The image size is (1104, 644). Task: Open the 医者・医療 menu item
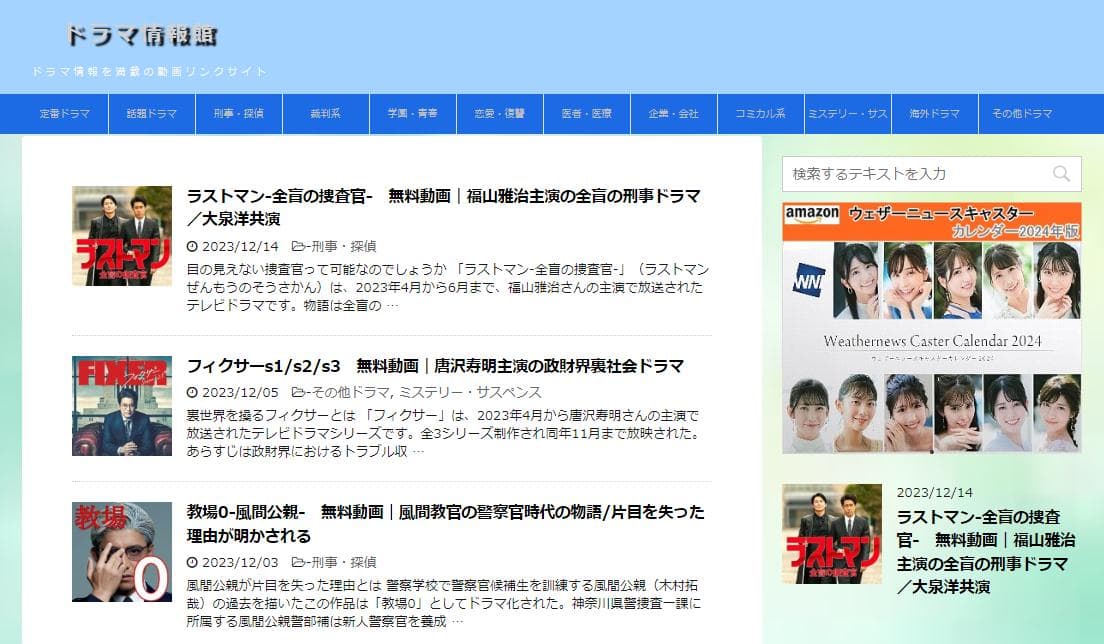[586, 113]
